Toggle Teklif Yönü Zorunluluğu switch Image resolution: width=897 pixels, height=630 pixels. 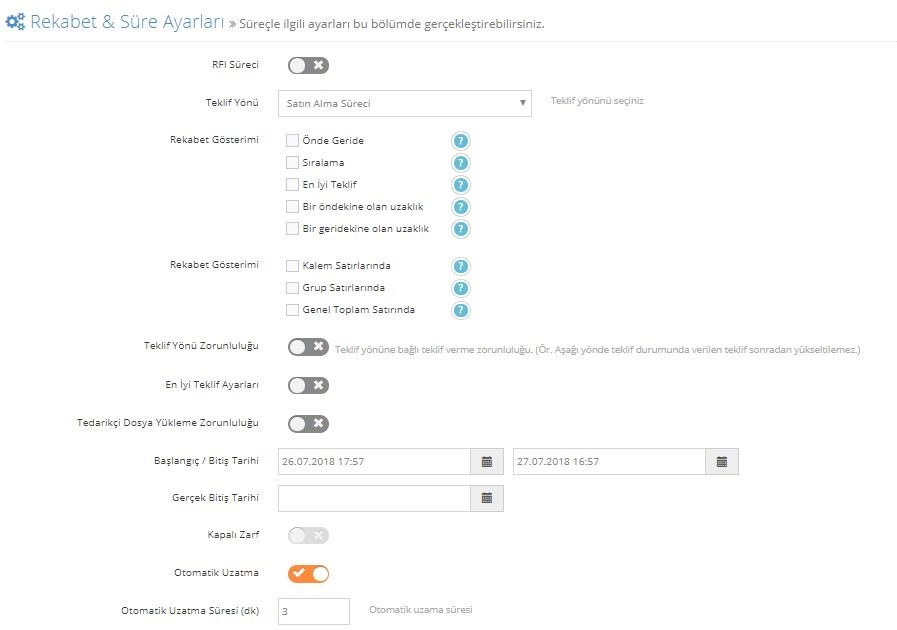coord(308,347)
